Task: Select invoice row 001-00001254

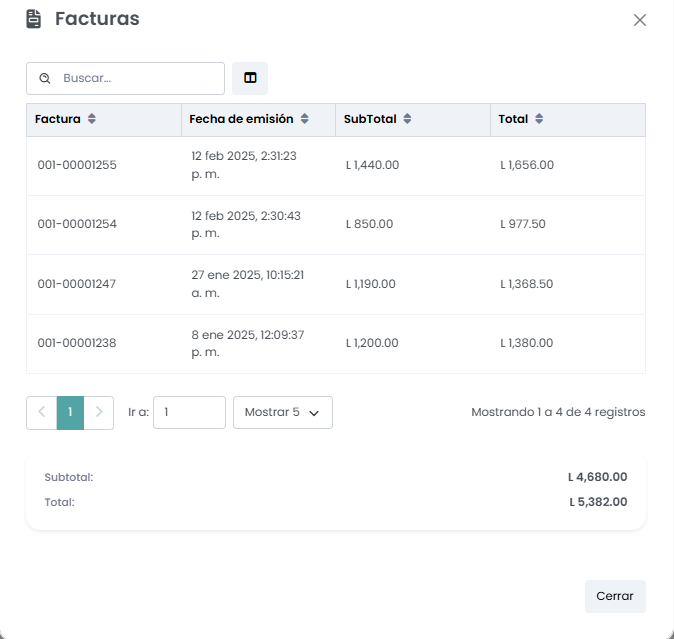Action: (x=77, y=224)
